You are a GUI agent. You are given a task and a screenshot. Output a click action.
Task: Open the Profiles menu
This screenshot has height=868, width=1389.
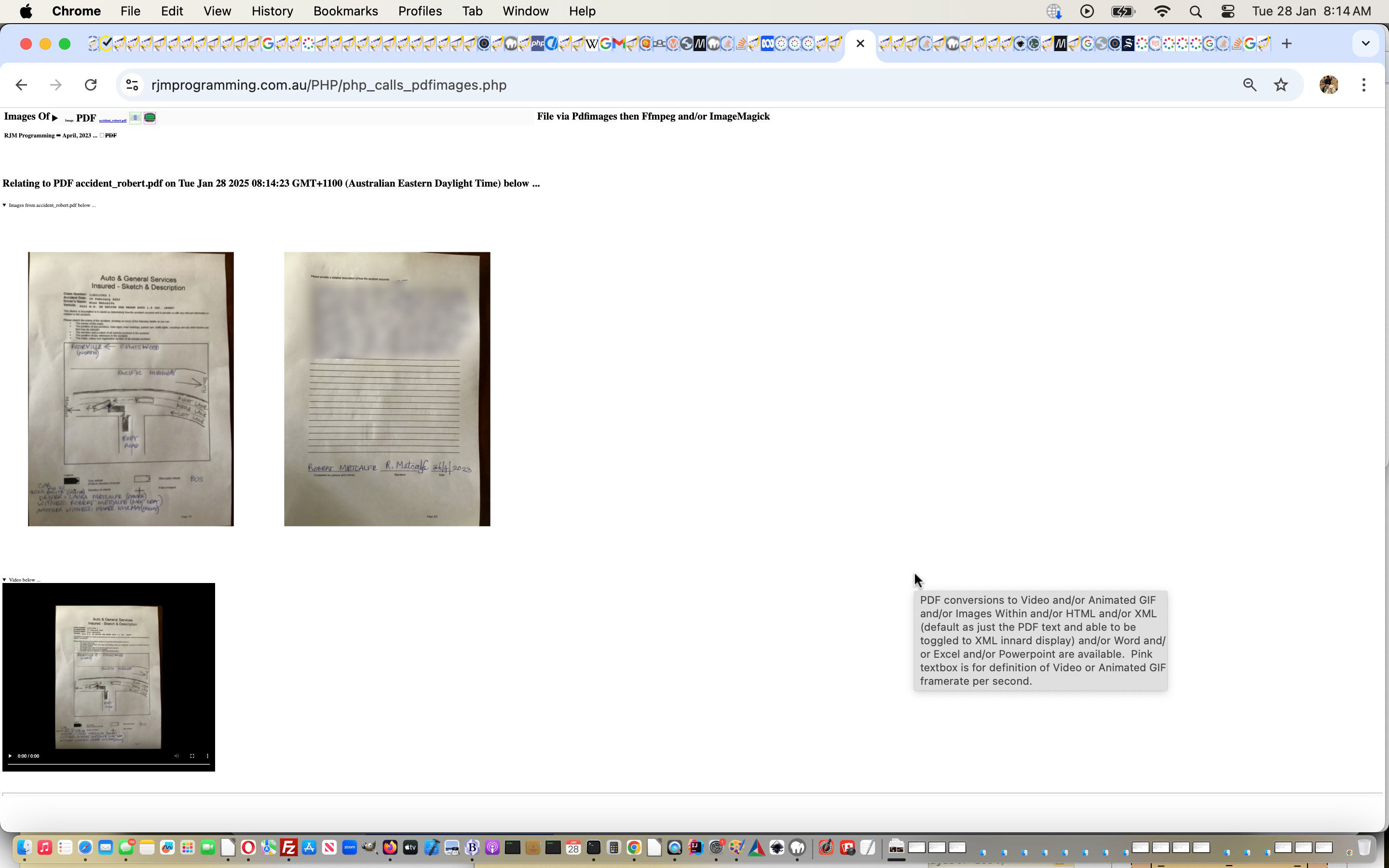coord(420,11)
